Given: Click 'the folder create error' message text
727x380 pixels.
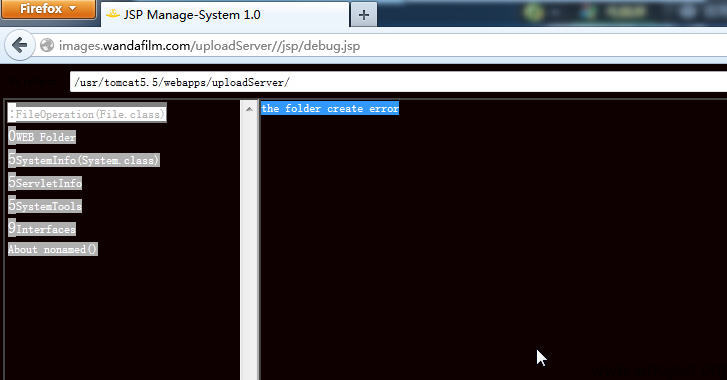Looking at the screenshot, I should point(330,108).
